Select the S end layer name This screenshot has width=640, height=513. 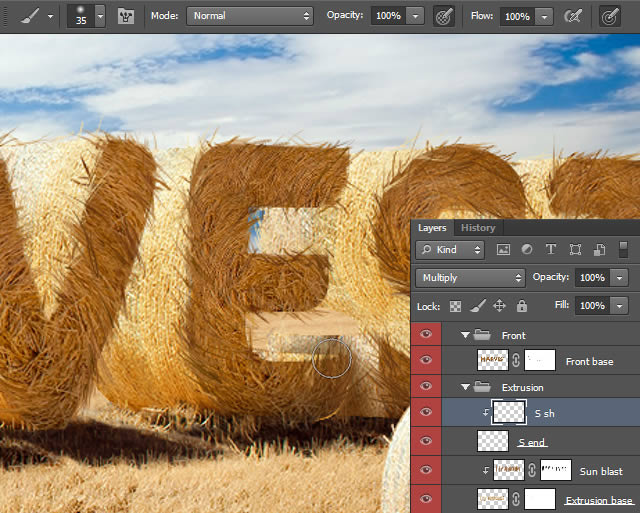531,442
